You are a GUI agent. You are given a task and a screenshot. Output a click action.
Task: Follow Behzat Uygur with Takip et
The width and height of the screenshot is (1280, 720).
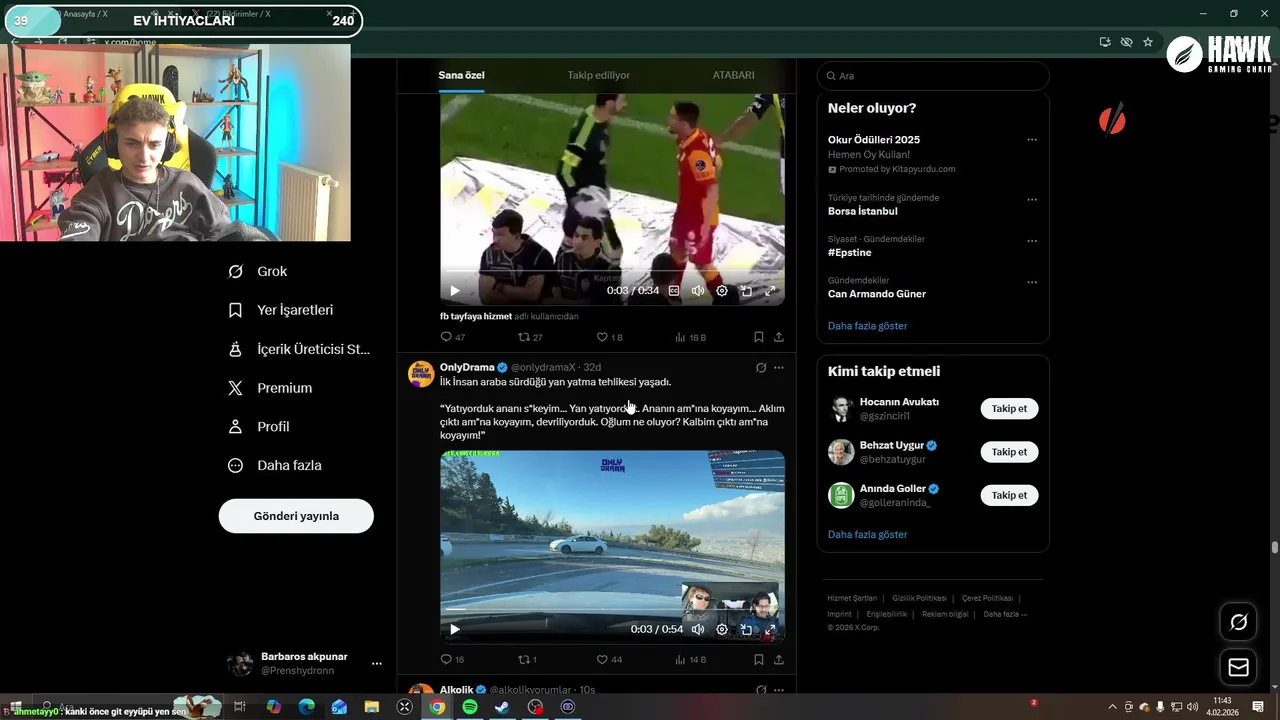tap(1009, 452)
